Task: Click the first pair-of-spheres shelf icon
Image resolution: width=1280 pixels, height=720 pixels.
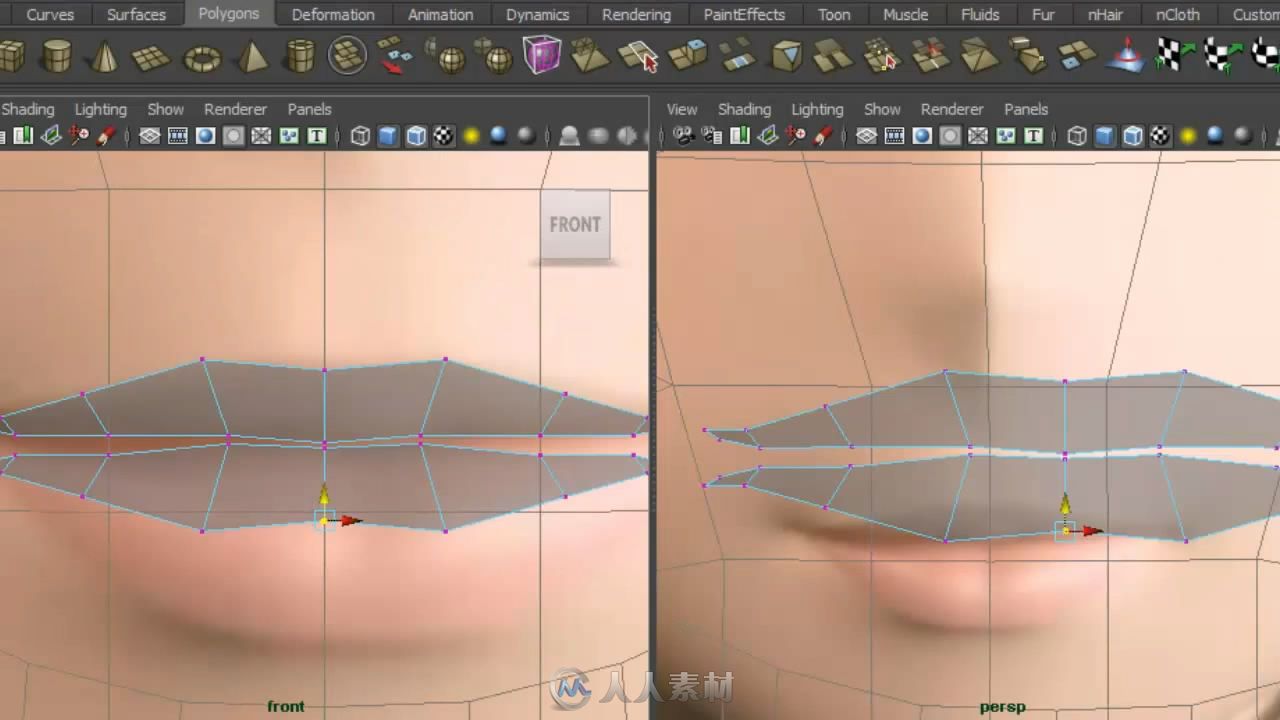Action: [x=444, y=56]
